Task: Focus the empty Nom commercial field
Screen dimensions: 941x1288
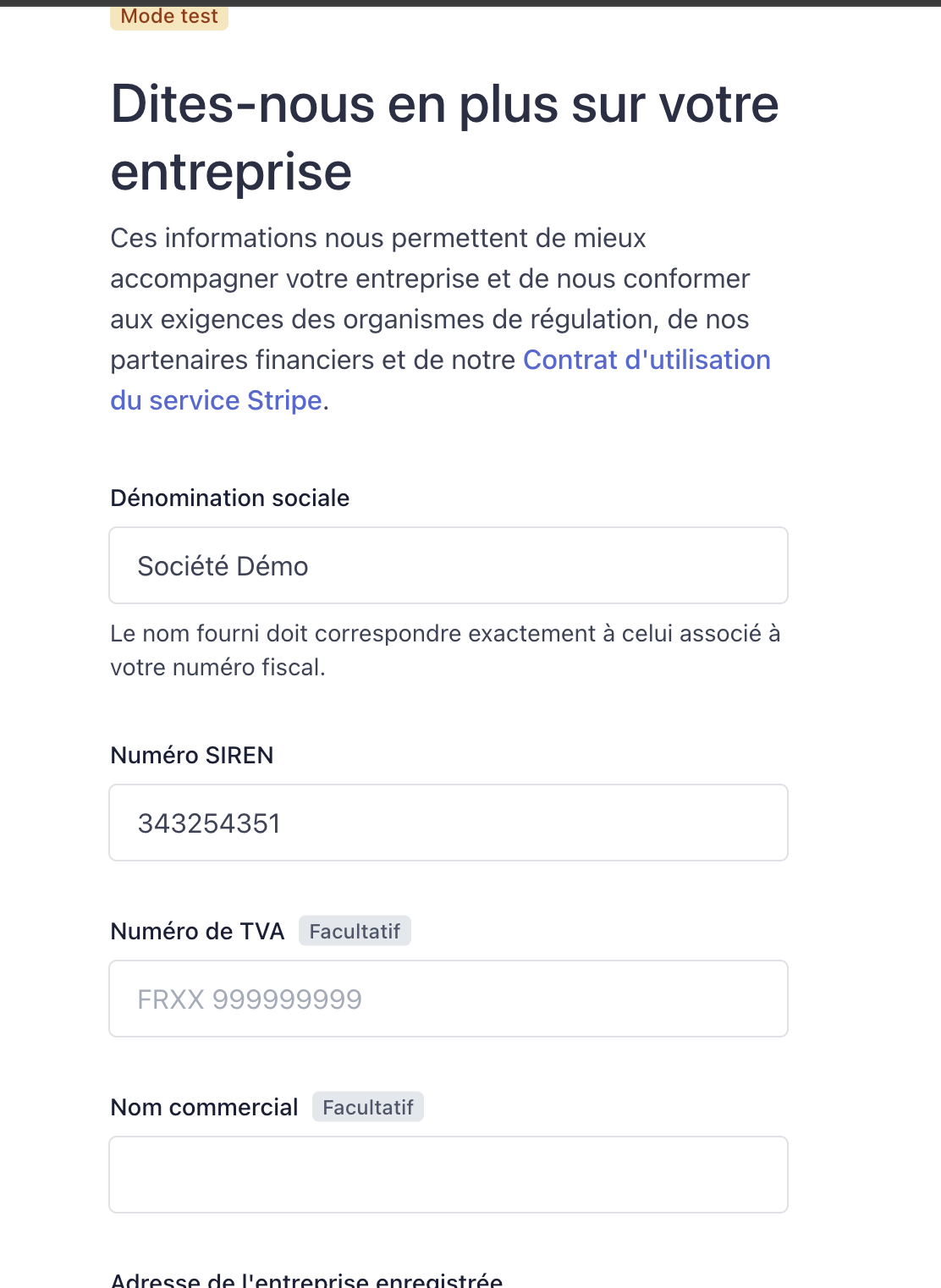Action: (x=448, y=1175)
